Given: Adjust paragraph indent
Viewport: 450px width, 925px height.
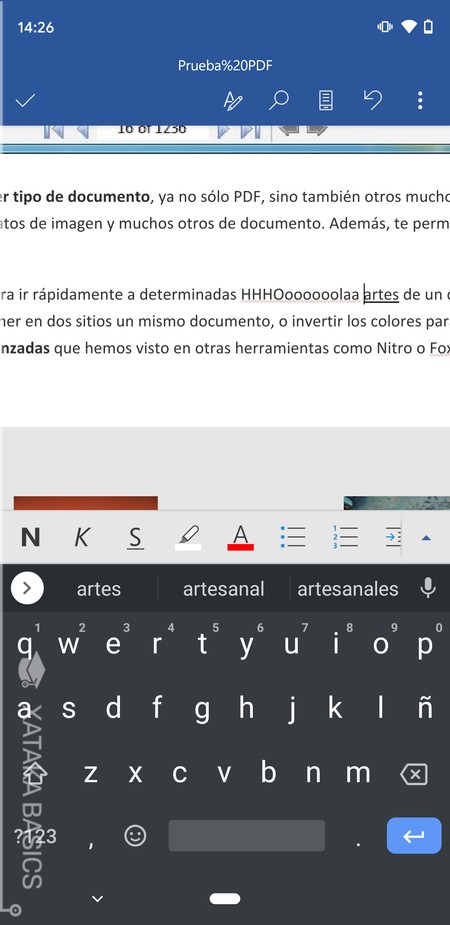Looking at the screenshot, I should (393, 537).
